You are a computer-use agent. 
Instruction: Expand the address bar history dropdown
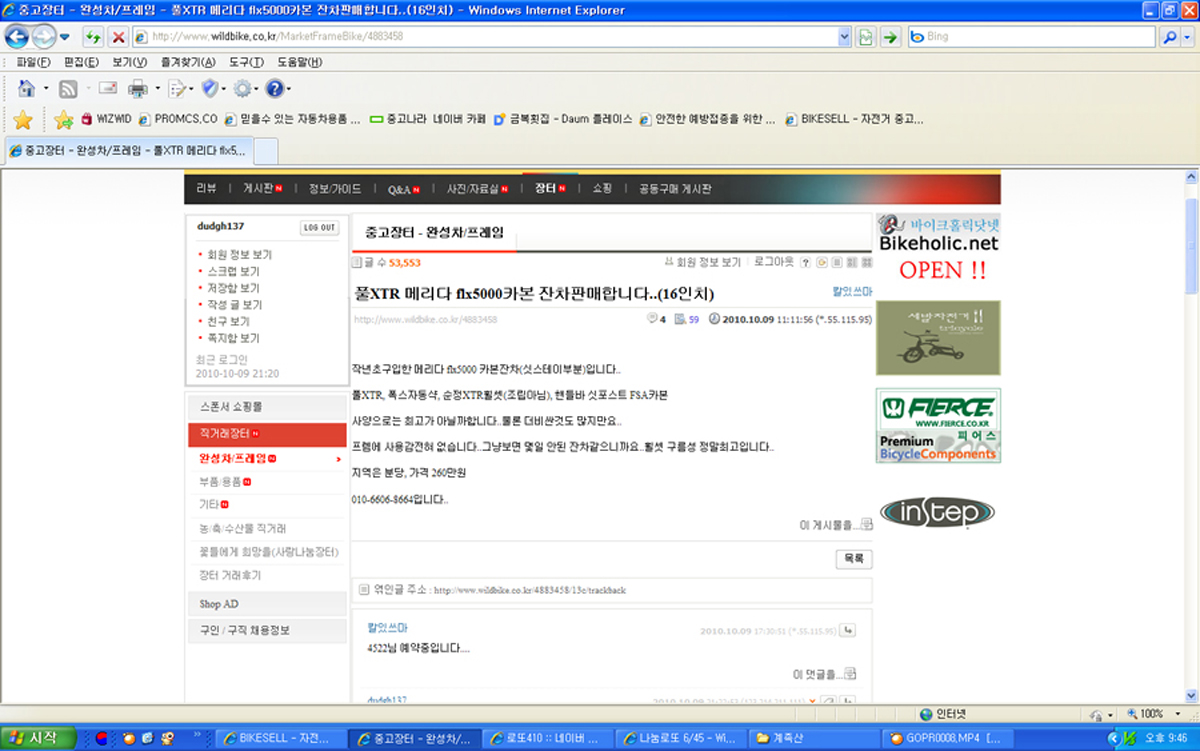pos(844,37)
